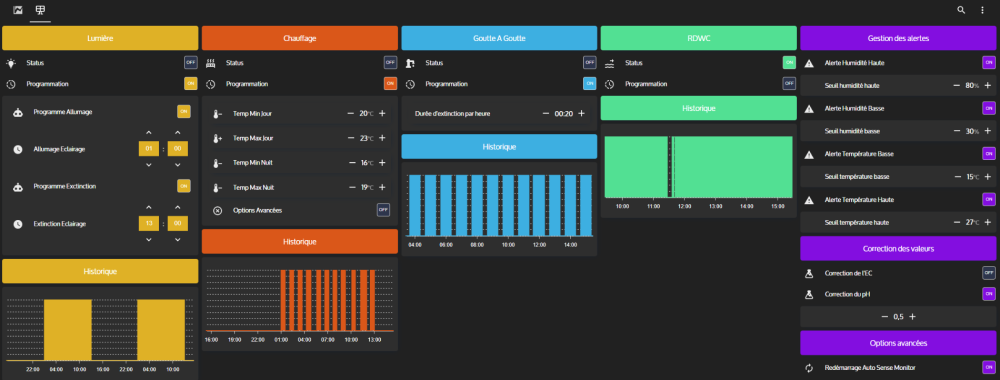Screen dimensions: 1000x380
Task: Toggle Alerte Humidité Basse switch
Action: coord(989,108)
